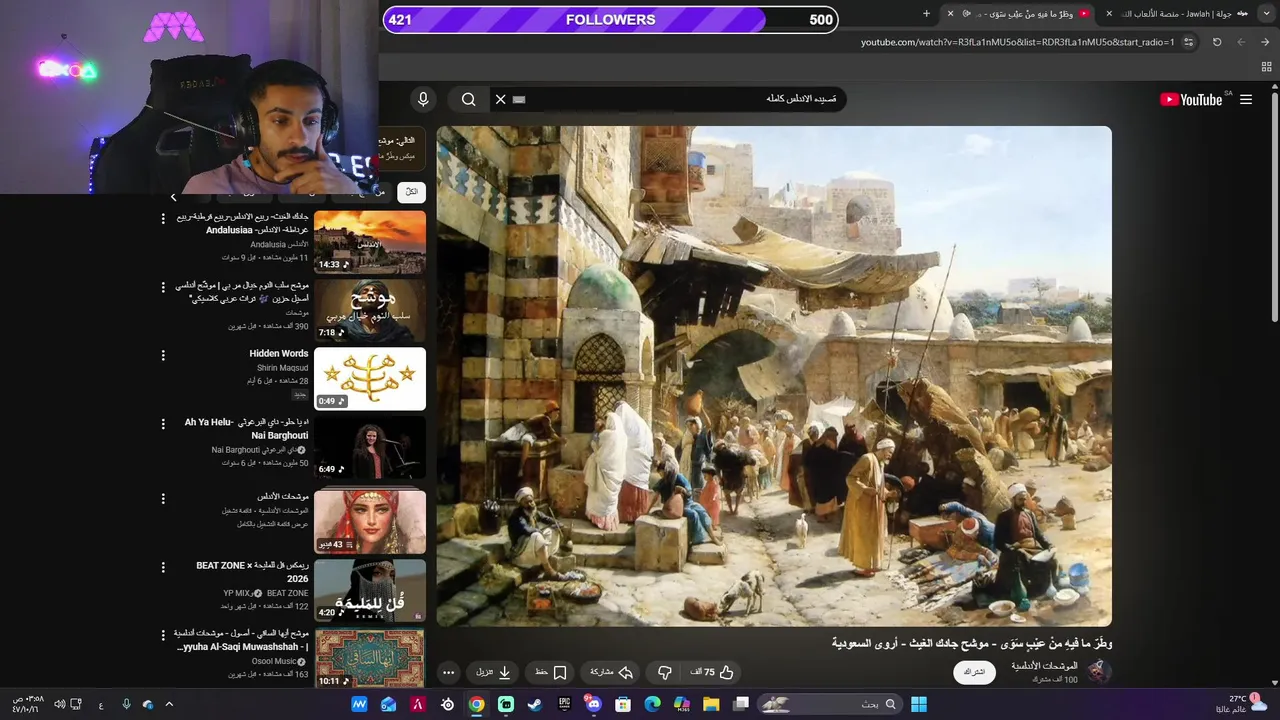1280x720 pixels.
Task: Select the الكل filter chip
Action: click(411, 191)
